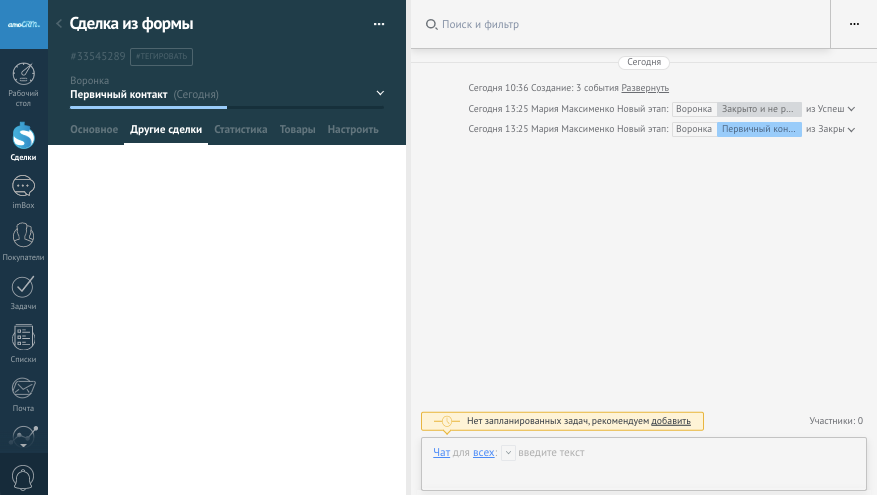
Task: Expand the 'из Закры' event chevron
Action: point(851,130)
